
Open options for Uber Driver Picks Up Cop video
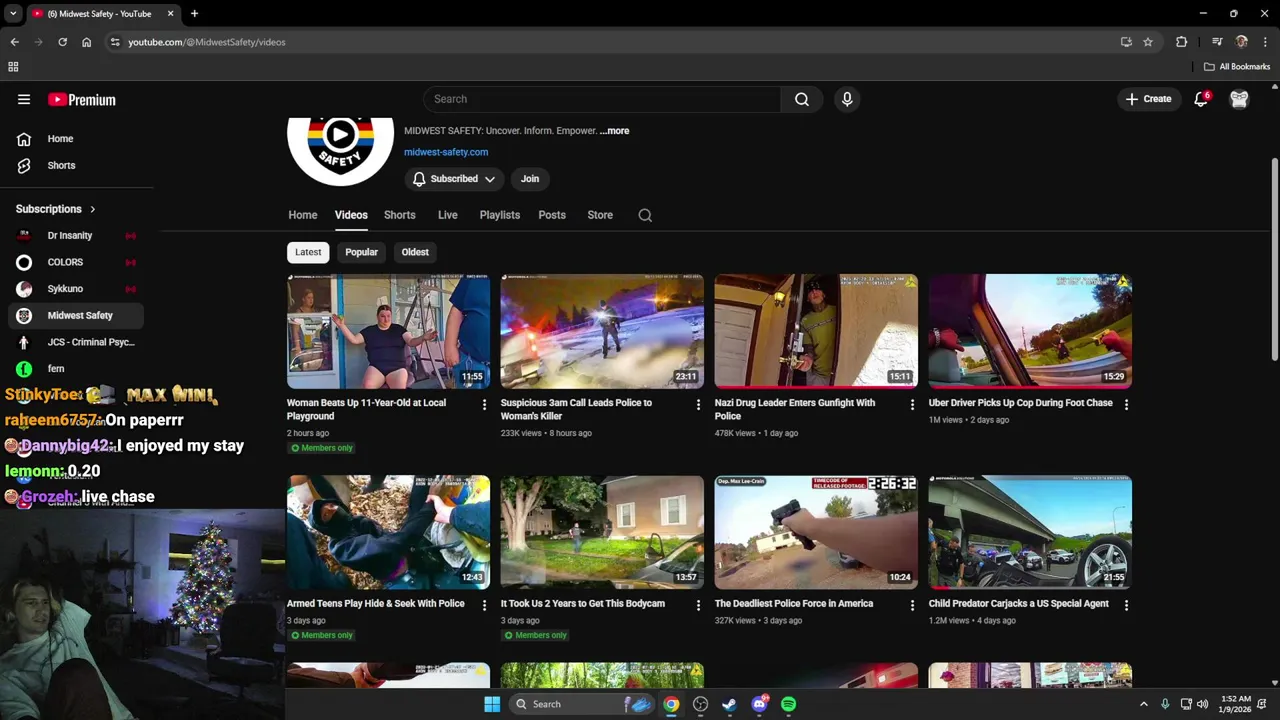point(1126,404)
